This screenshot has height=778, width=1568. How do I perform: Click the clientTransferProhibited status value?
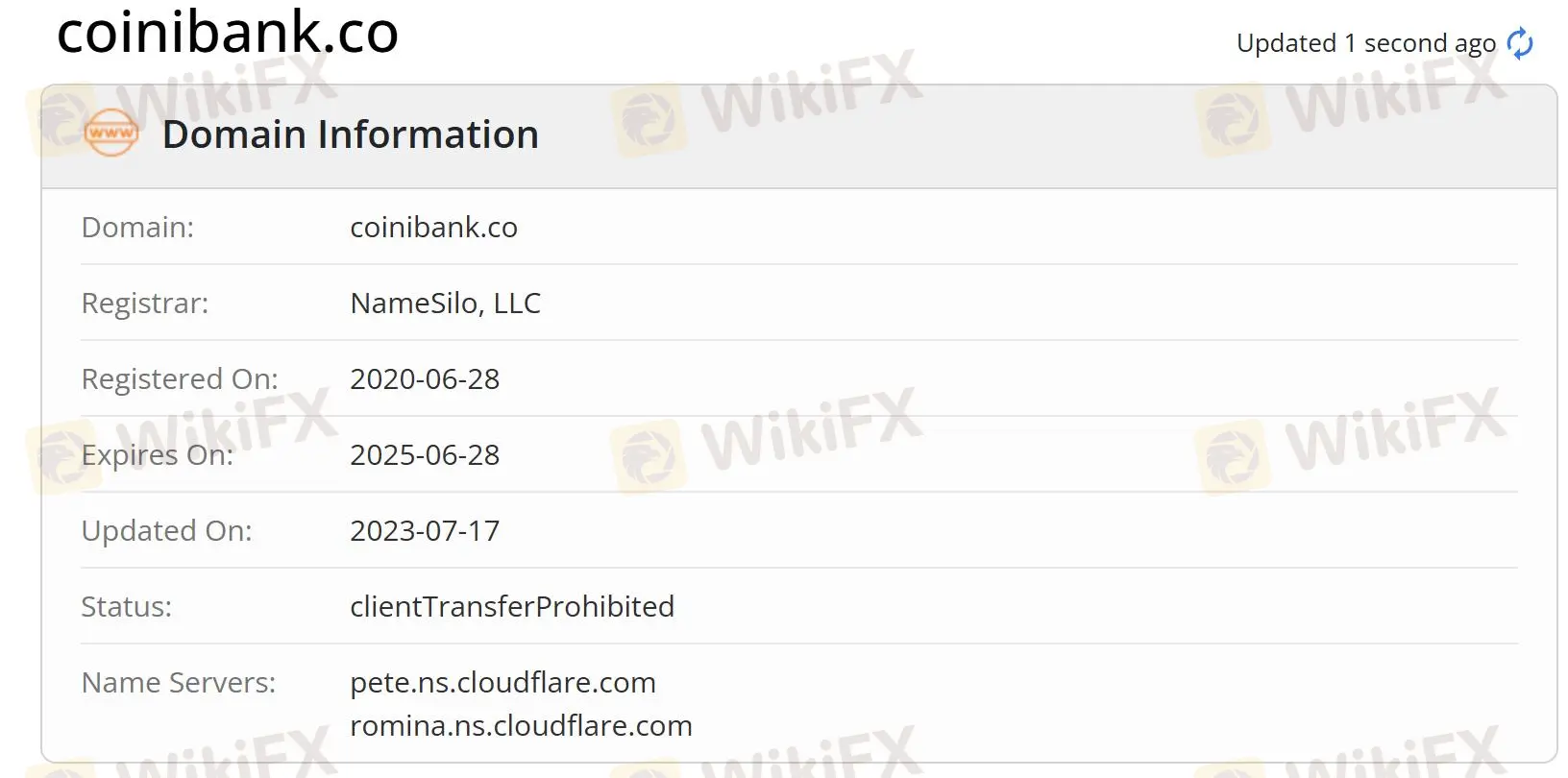[x=512, y=607]
